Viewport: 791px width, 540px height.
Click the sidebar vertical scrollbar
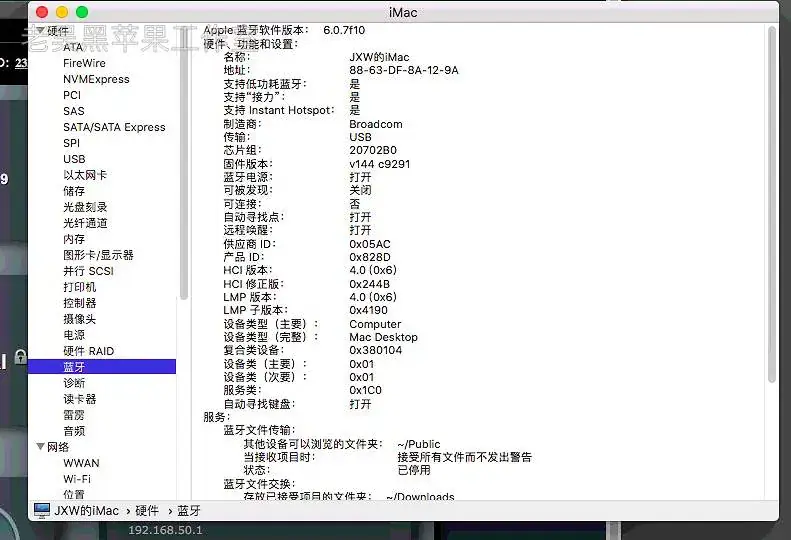point(184,164)
